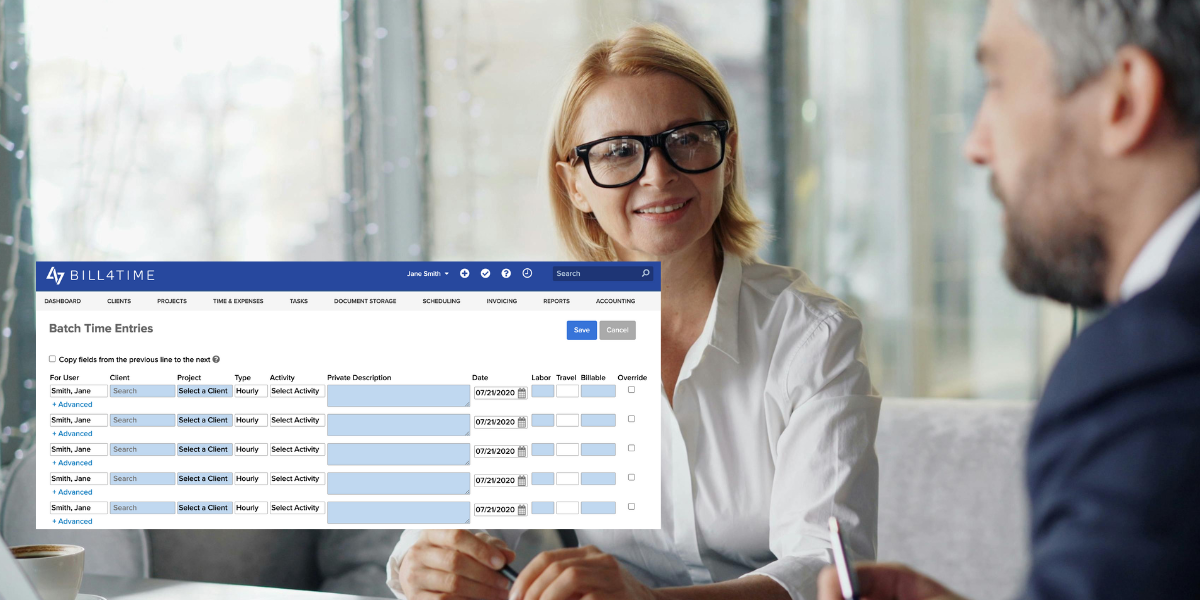Click the checkmark icon in header
This screenshot has height=600, width=1200.
(x=485, y=273)
